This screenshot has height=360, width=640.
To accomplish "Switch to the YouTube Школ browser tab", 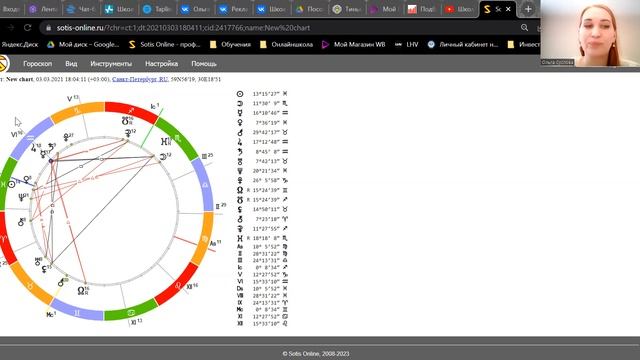I will (x=459, y=9).
